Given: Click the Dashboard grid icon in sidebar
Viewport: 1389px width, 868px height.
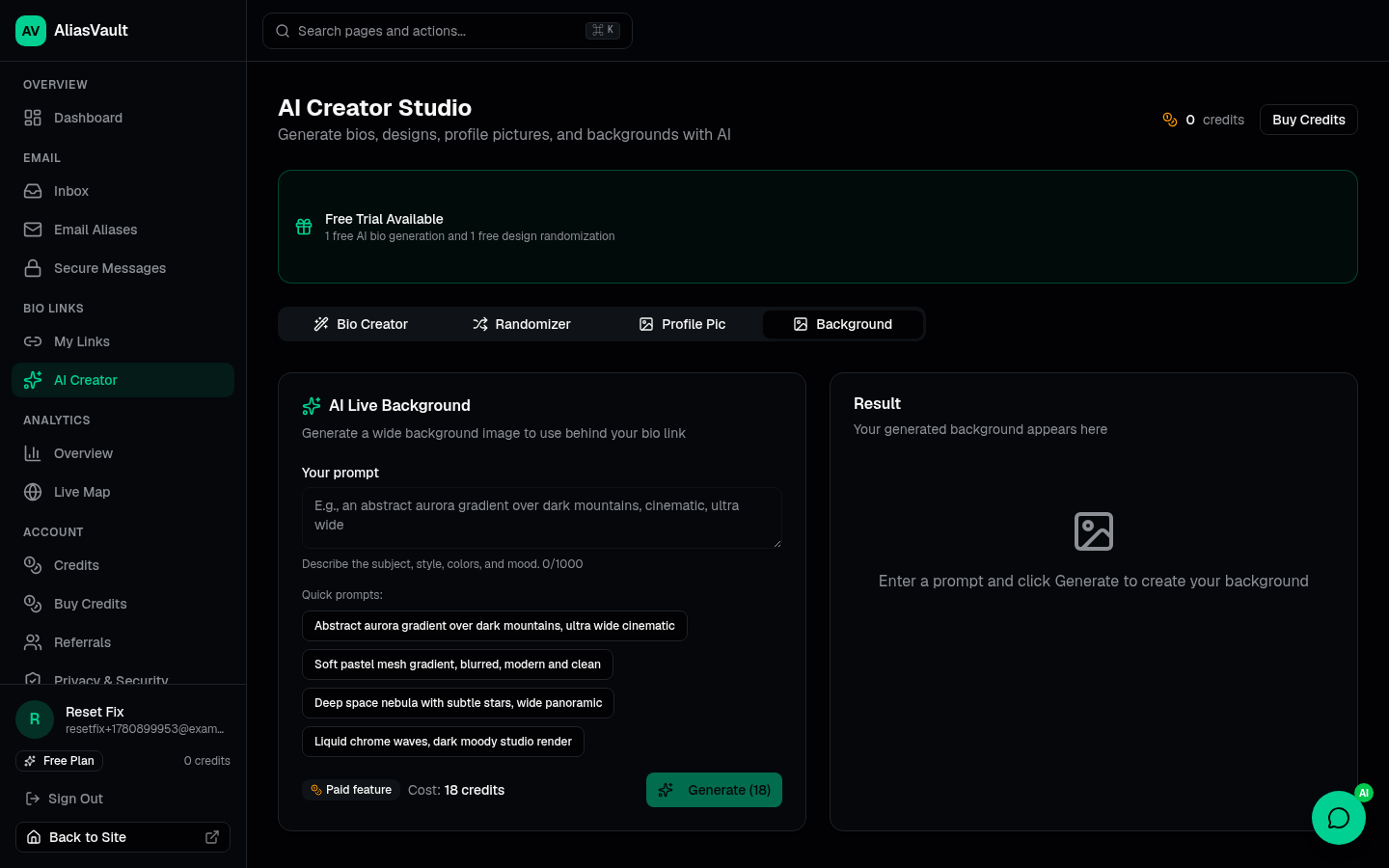Looking at the screenshot, I should pyautogui.click(x=33, y=118).
